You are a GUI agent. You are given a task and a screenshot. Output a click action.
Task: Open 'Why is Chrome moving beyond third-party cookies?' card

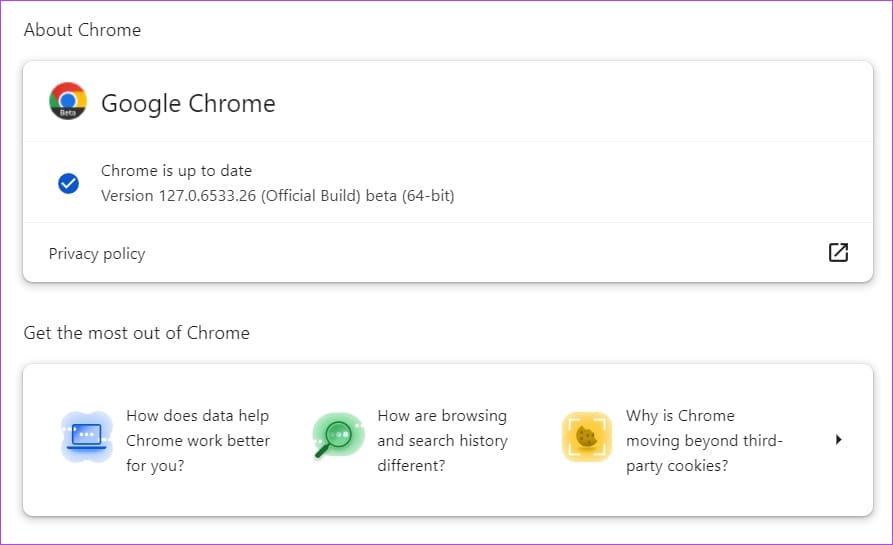(673, 440)
